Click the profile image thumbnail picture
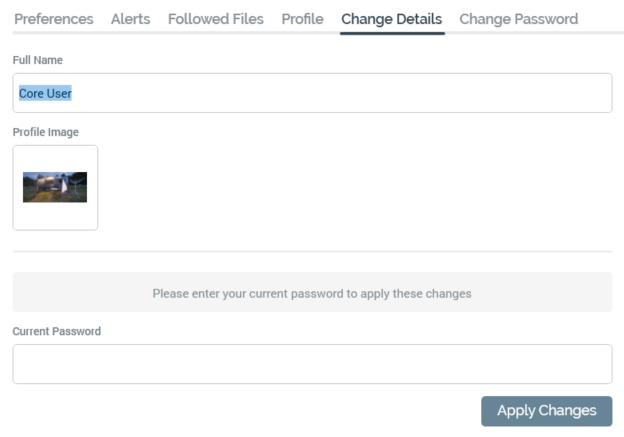The width and height of the screenshot is (624, 437). (x=55, y=187)
